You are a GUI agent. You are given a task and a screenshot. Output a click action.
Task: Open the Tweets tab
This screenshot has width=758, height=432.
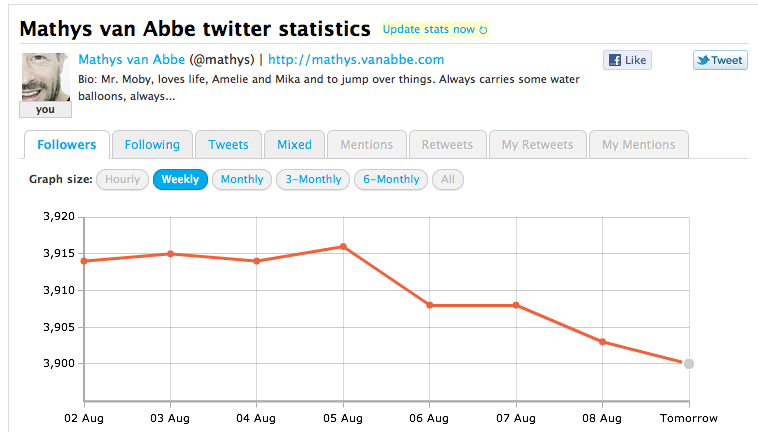[x=228, y=145]
